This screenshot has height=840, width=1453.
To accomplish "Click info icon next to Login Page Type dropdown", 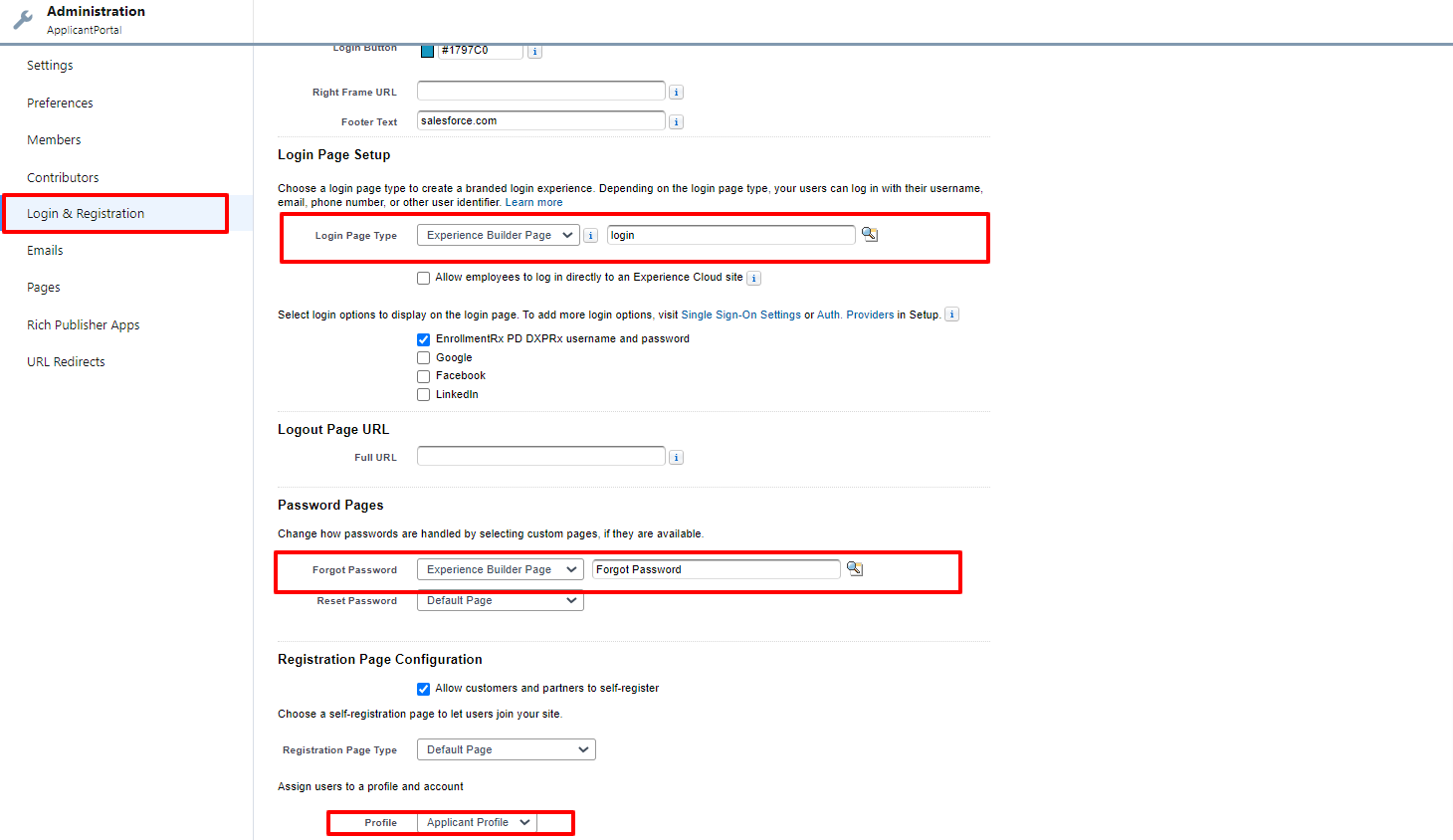I will (x=590, y=236).
